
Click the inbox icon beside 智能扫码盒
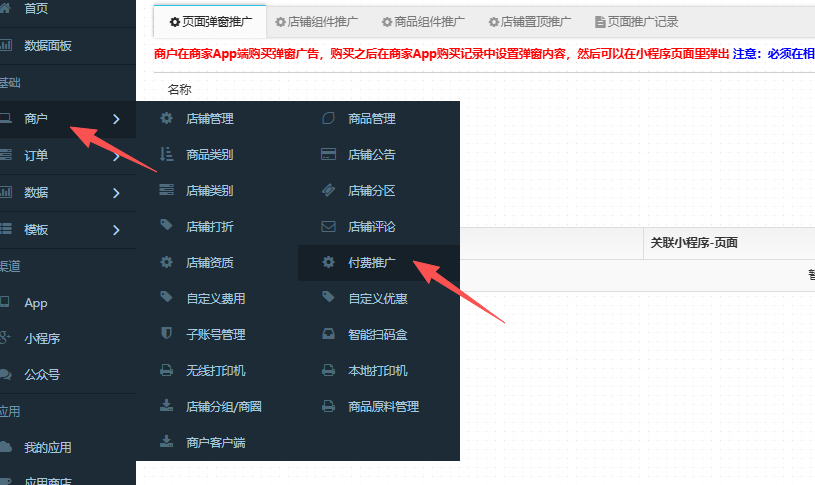coord(328,334)
